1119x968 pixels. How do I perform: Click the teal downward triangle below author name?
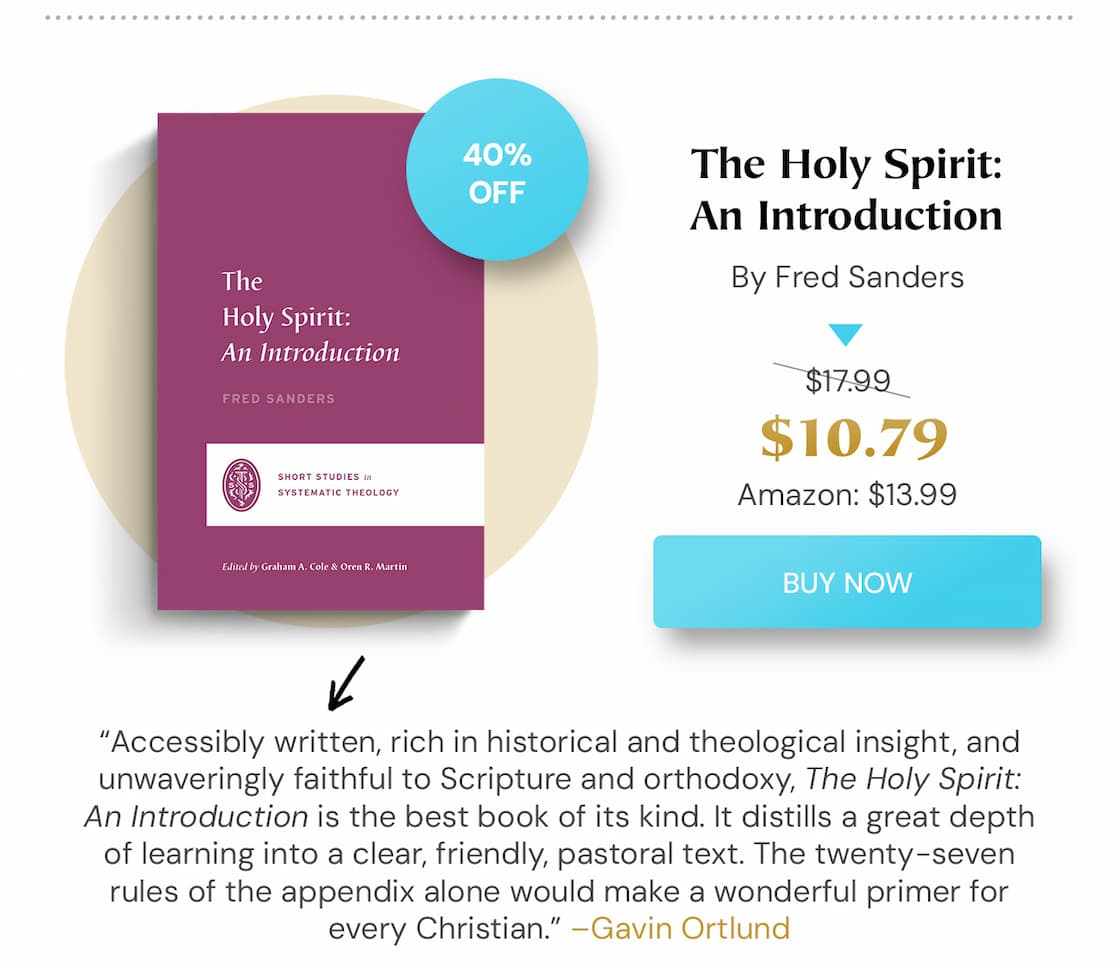845,335
